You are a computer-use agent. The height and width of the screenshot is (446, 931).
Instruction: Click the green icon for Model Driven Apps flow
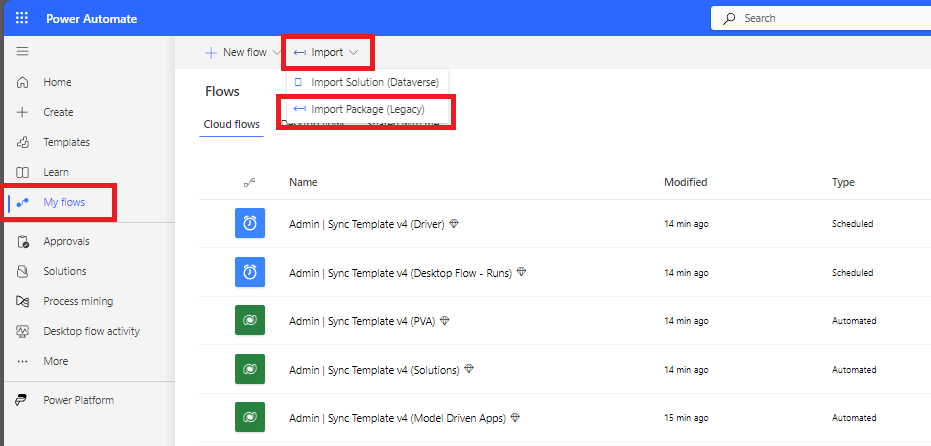250,417
